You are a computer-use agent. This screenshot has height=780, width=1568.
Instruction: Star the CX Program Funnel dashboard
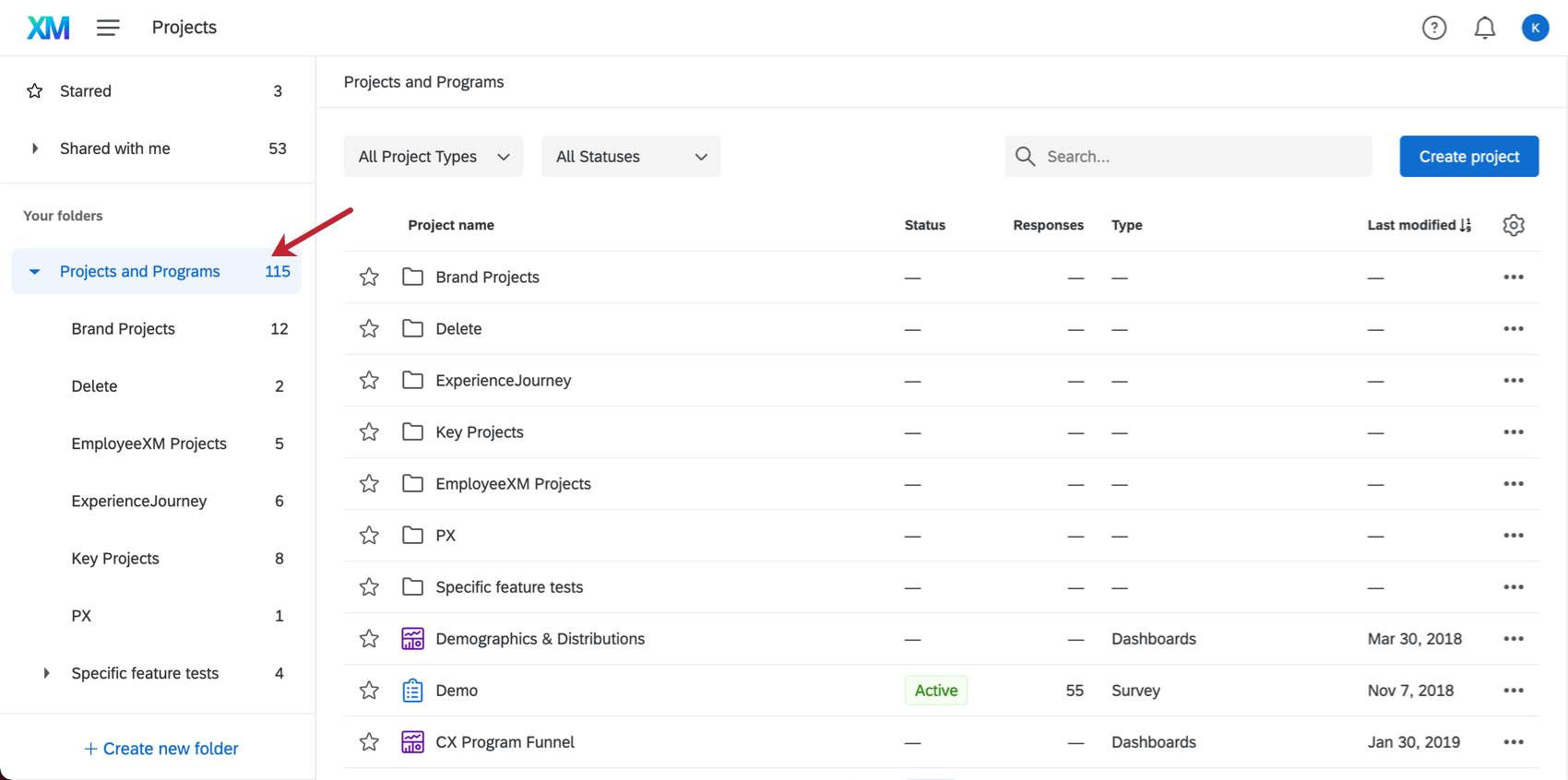click(369, 742)
